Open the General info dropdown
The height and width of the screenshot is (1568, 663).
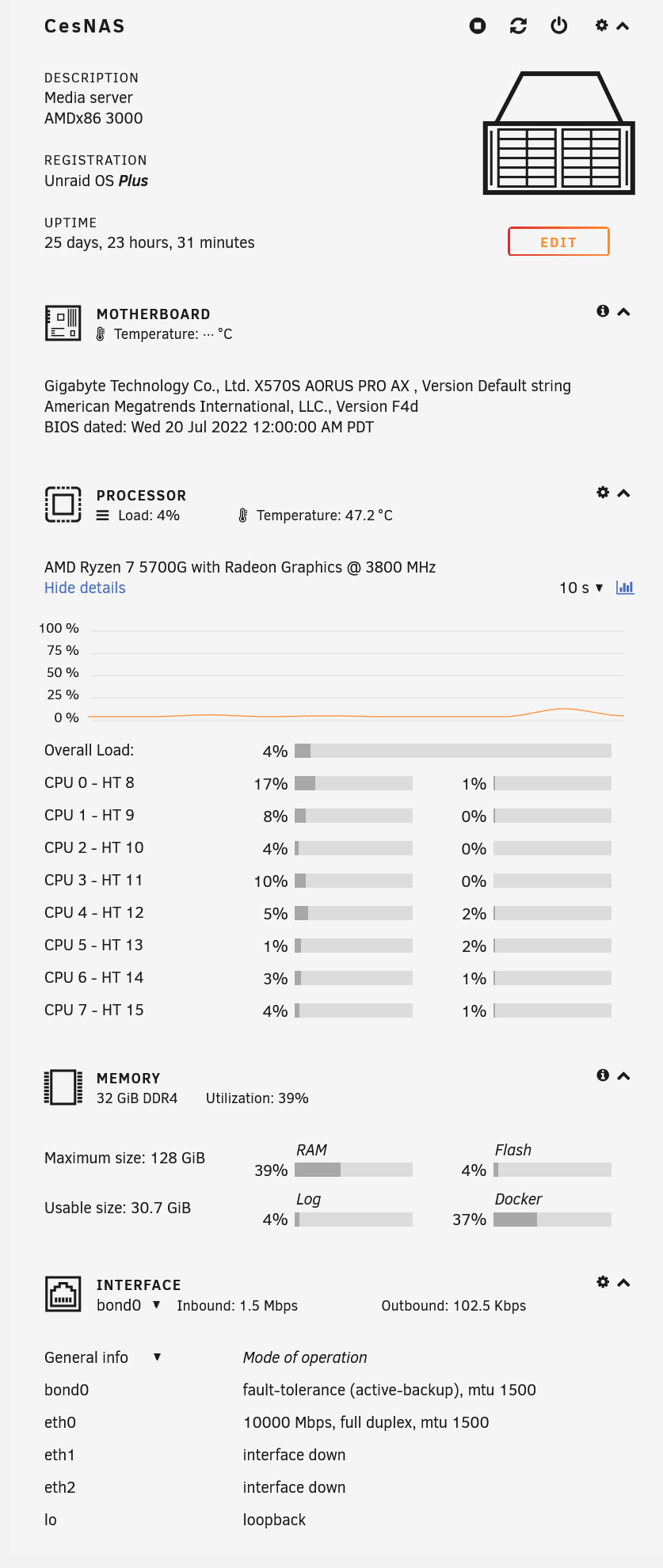(157, 1357)
